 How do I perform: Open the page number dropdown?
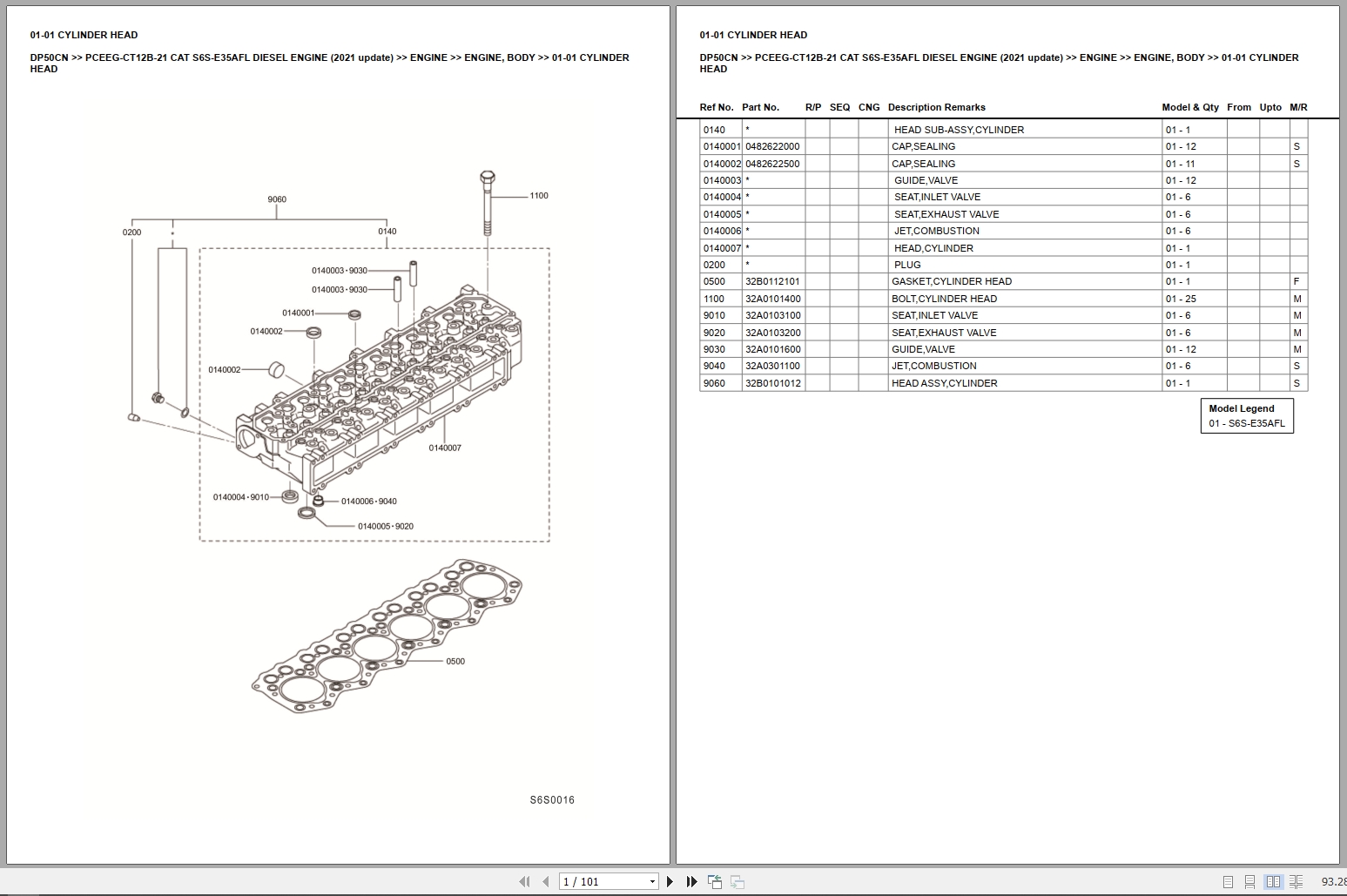(651, 881)
